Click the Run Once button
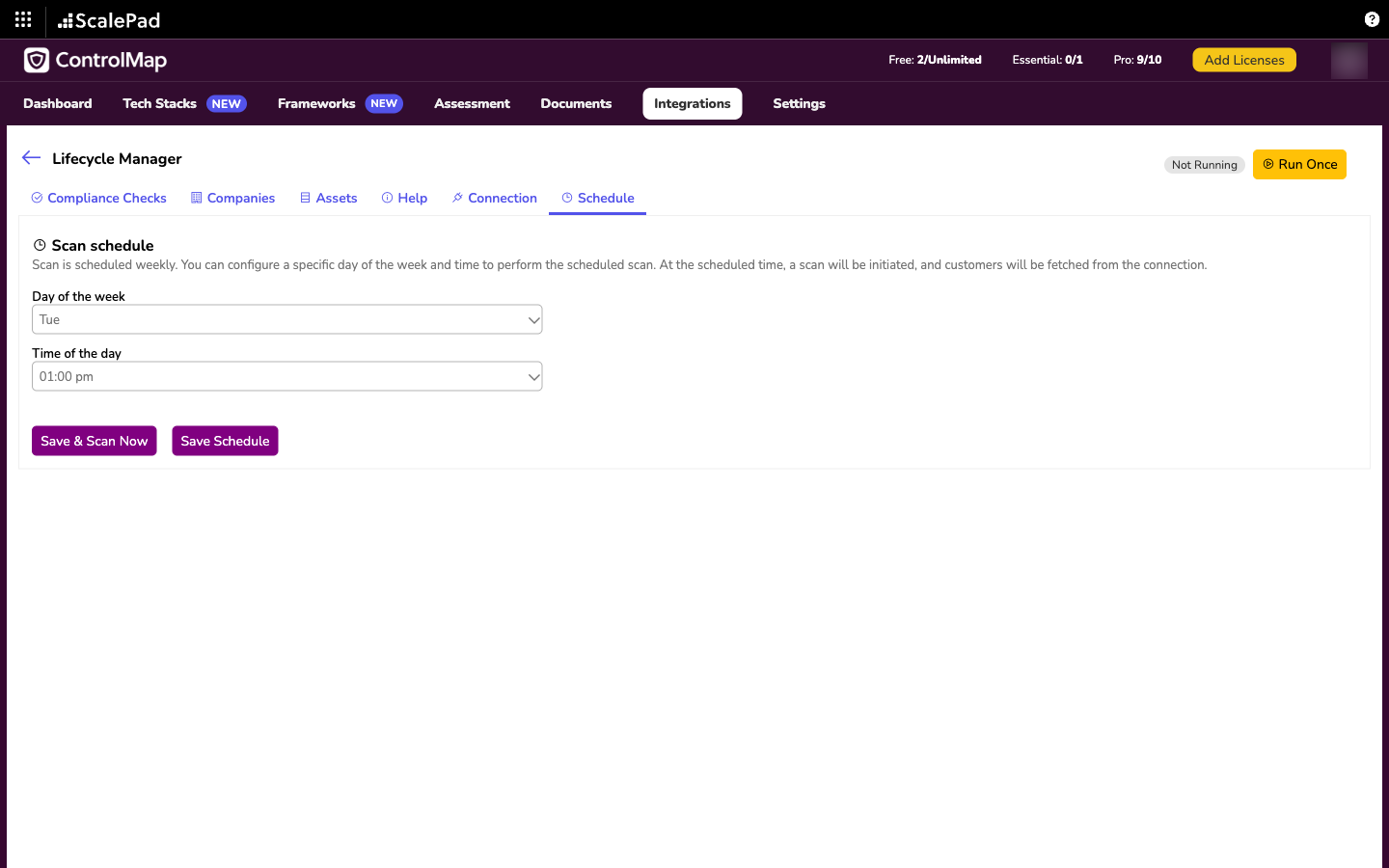 pyautogui.click(x=1299, y=164)
